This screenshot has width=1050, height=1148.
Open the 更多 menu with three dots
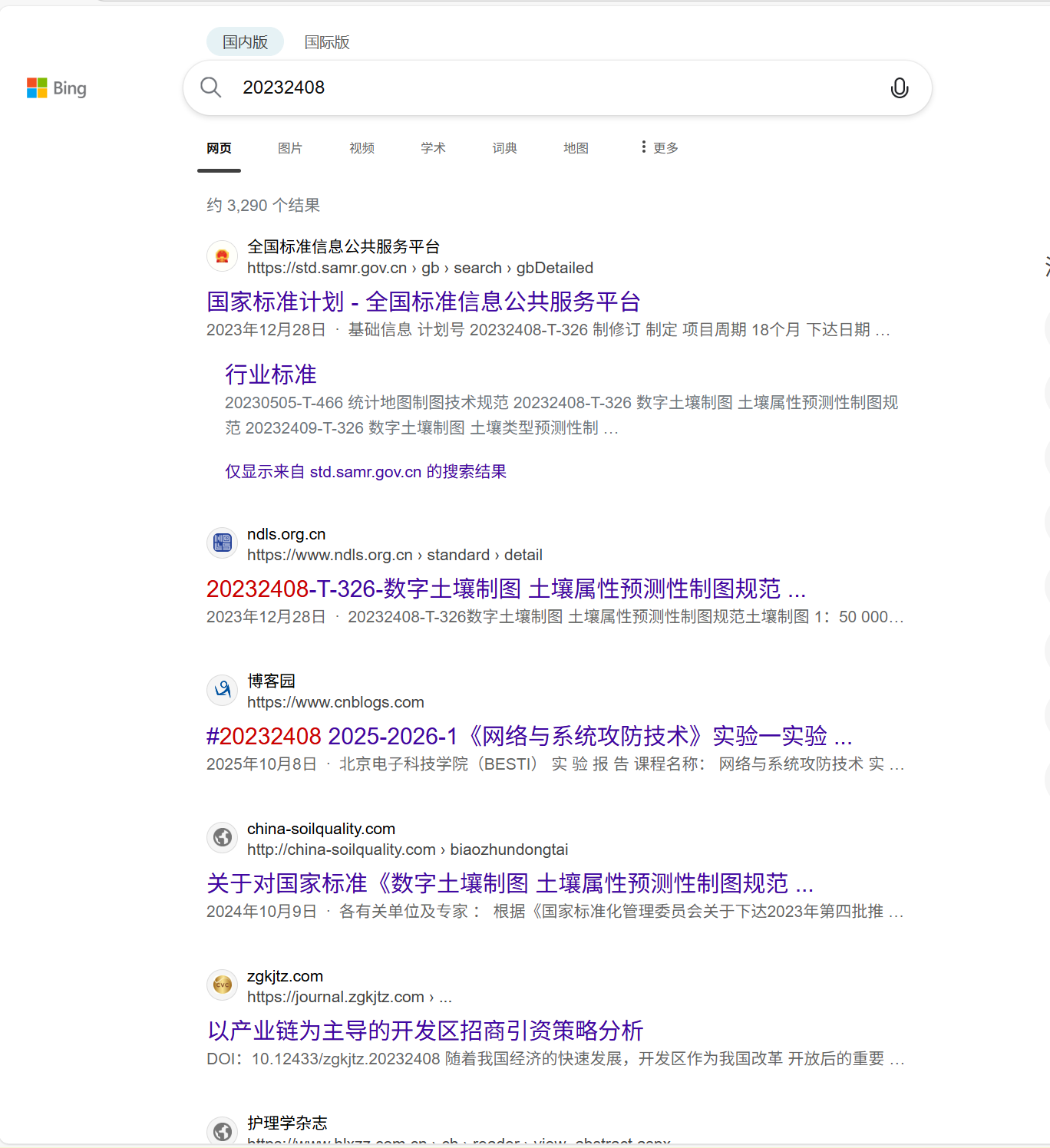coord(659,147)
